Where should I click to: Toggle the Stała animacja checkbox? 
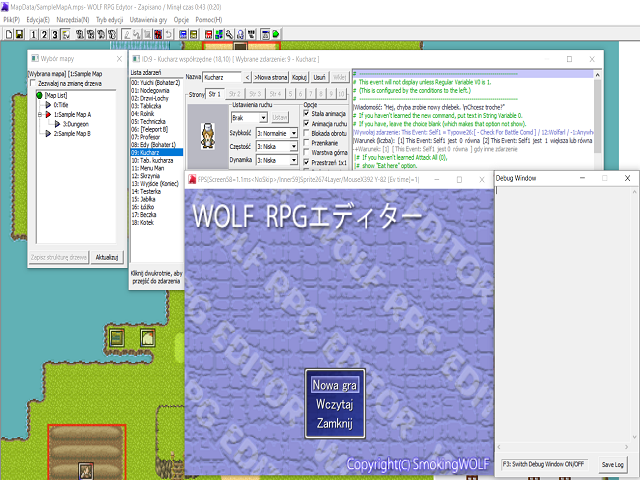pos(307,114)
